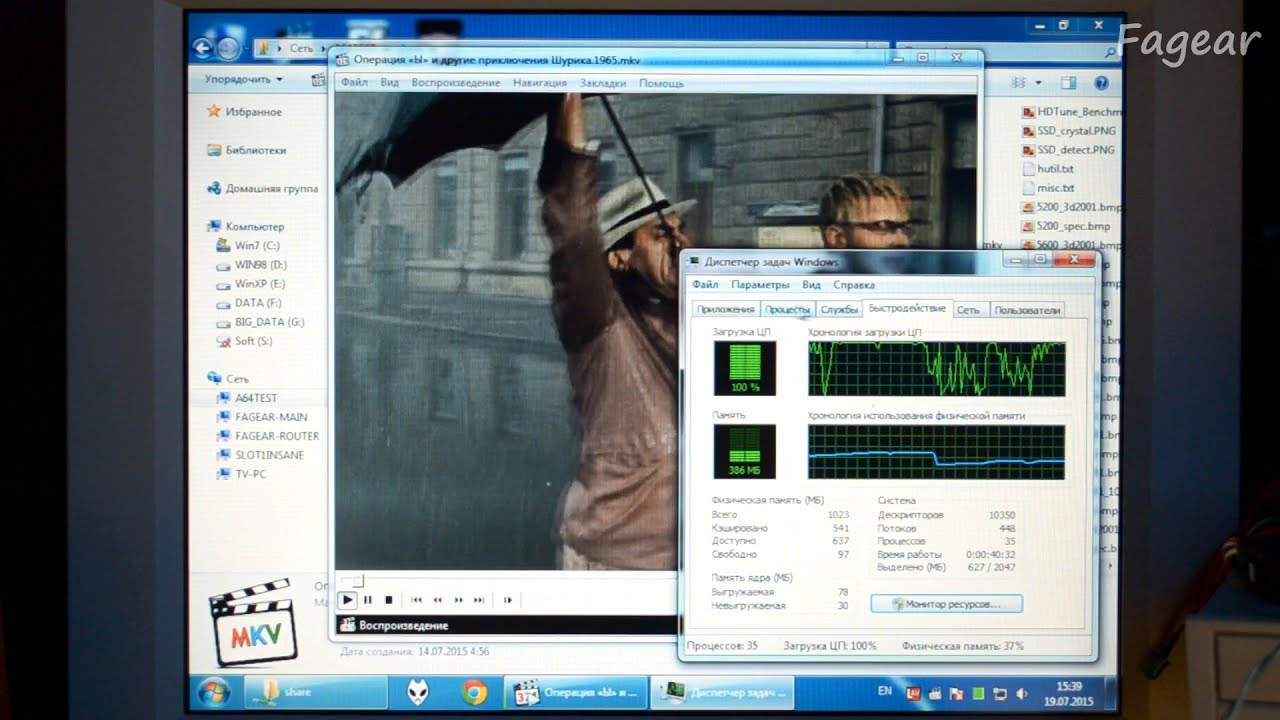This screenshot has height=720, width=1280.
Task: Switch to the Приложения tab
Action: click(x=726, y=310)
